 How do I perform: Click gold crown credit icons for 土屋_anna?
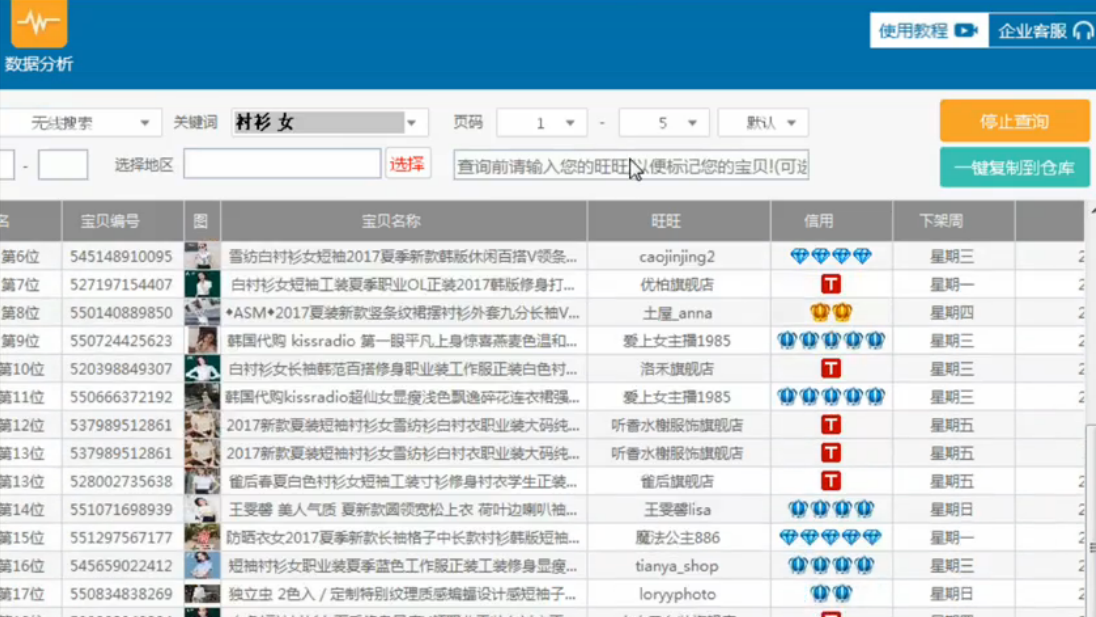tap(830, 313)
